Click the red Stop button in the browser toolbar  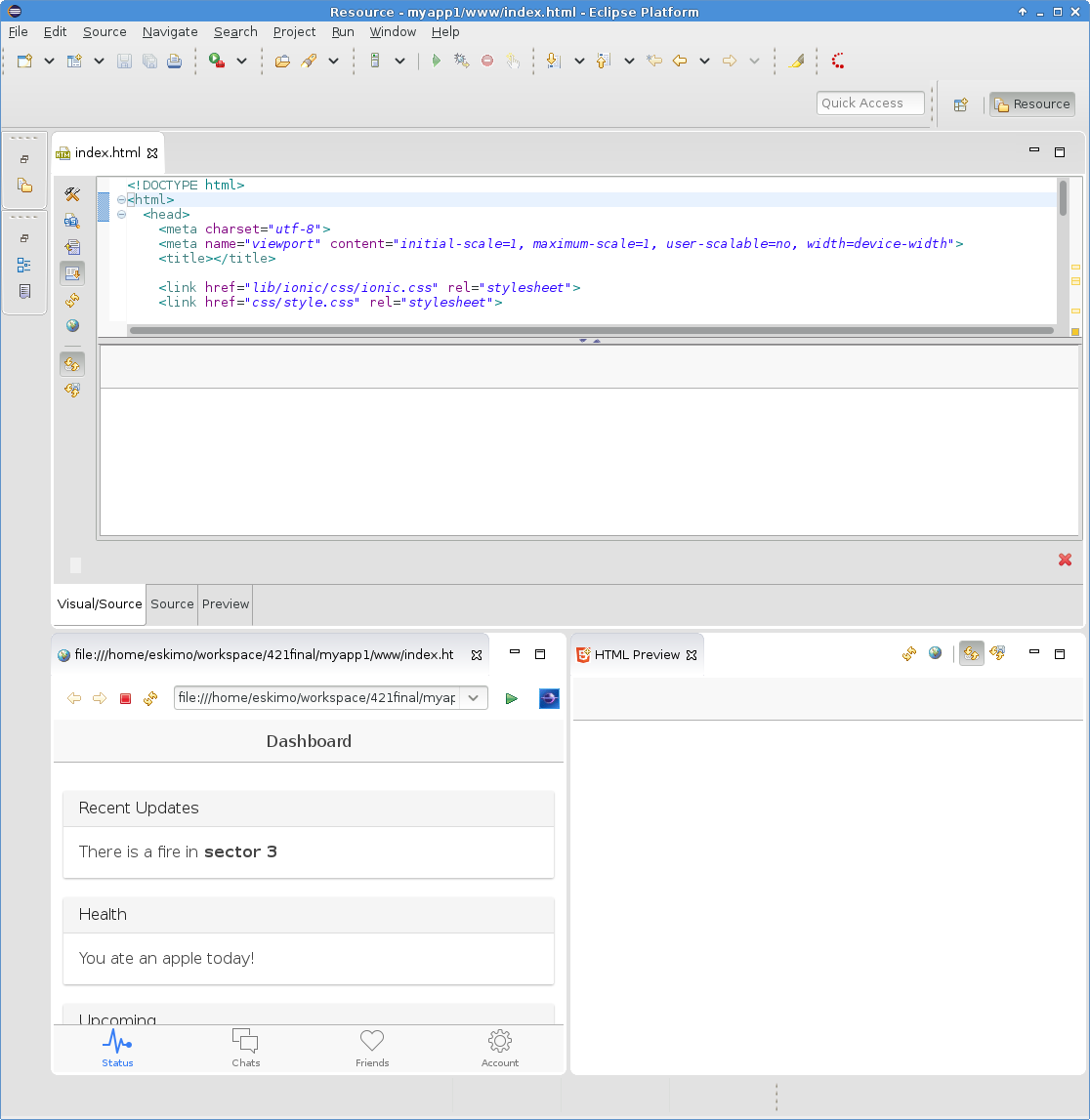[x=125, y=698]
